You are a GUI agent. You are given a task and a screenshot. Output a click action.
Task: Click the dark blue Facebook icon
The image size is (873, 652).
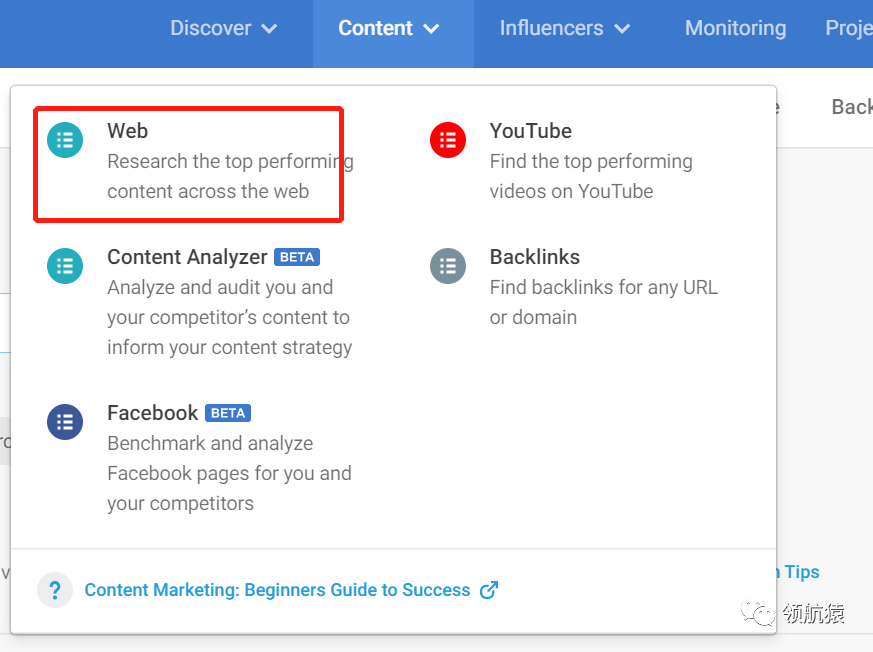point(65,421)
